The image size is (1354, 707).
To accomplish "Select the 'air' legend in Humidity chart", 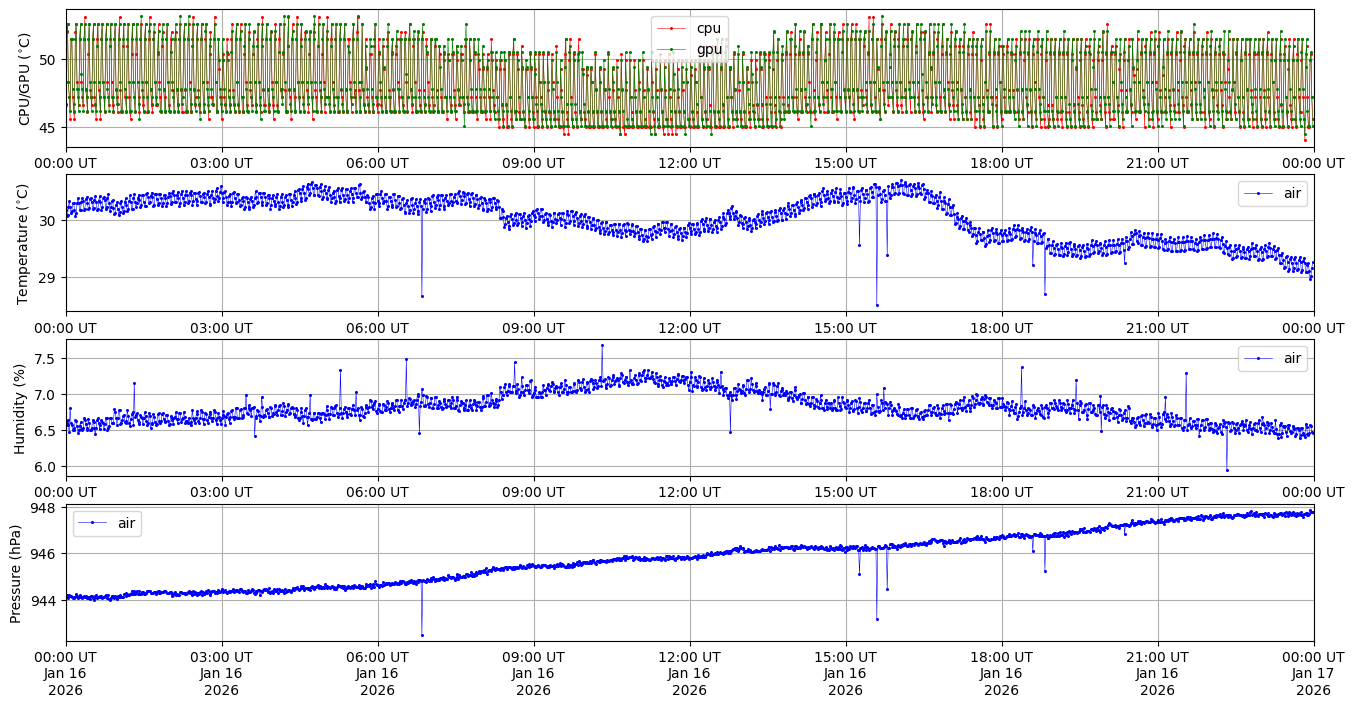I will (x=1293, y=358).
